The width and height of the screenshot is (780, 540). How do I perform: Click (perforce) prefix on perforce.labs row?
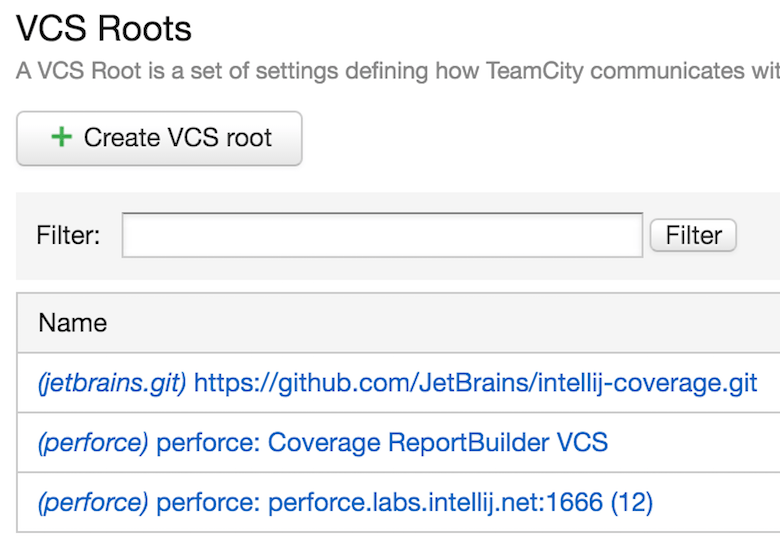coord(93,502)
